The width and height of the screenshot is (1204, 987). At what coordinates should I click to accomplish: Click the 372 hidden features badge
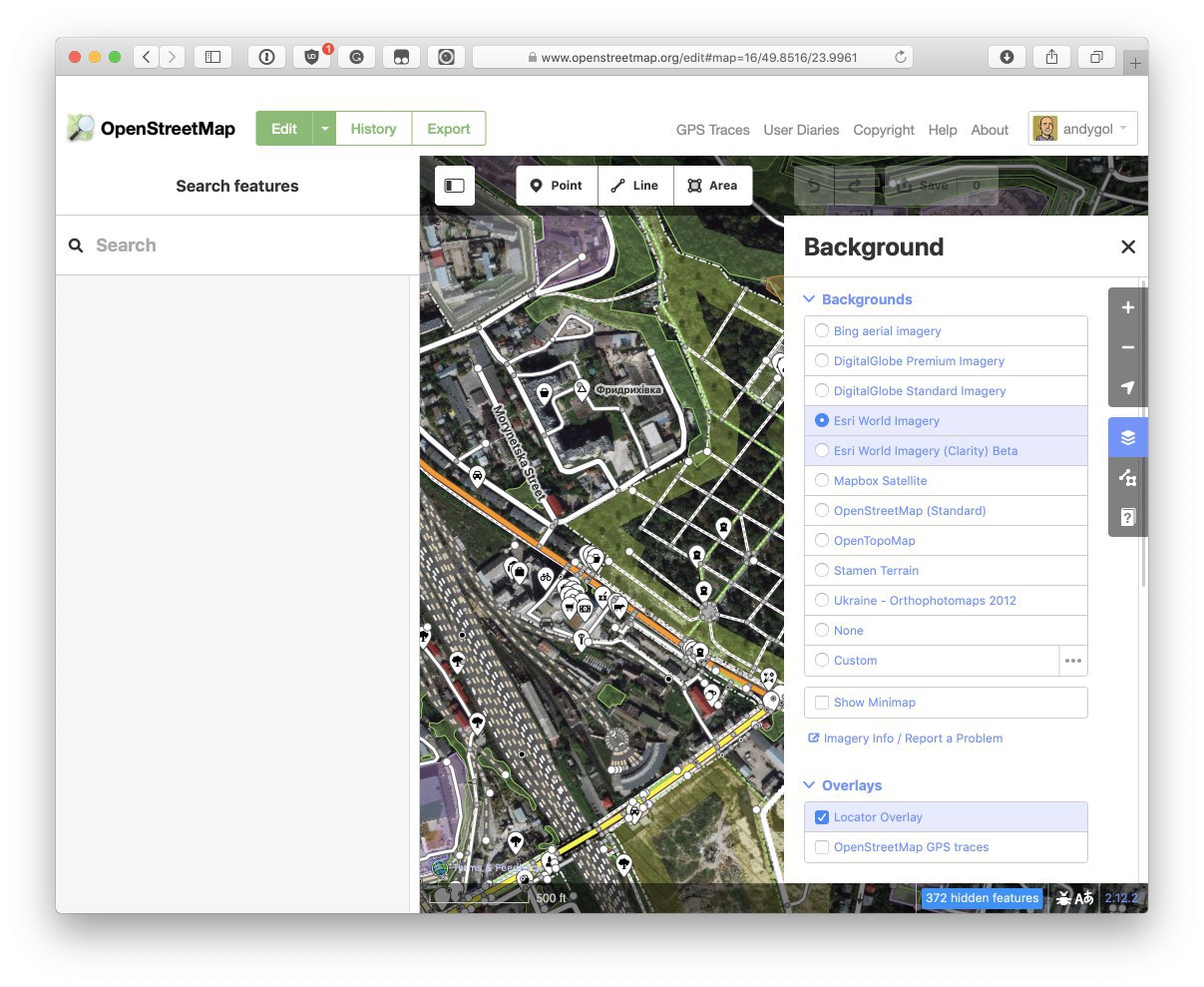coord(982,898)
